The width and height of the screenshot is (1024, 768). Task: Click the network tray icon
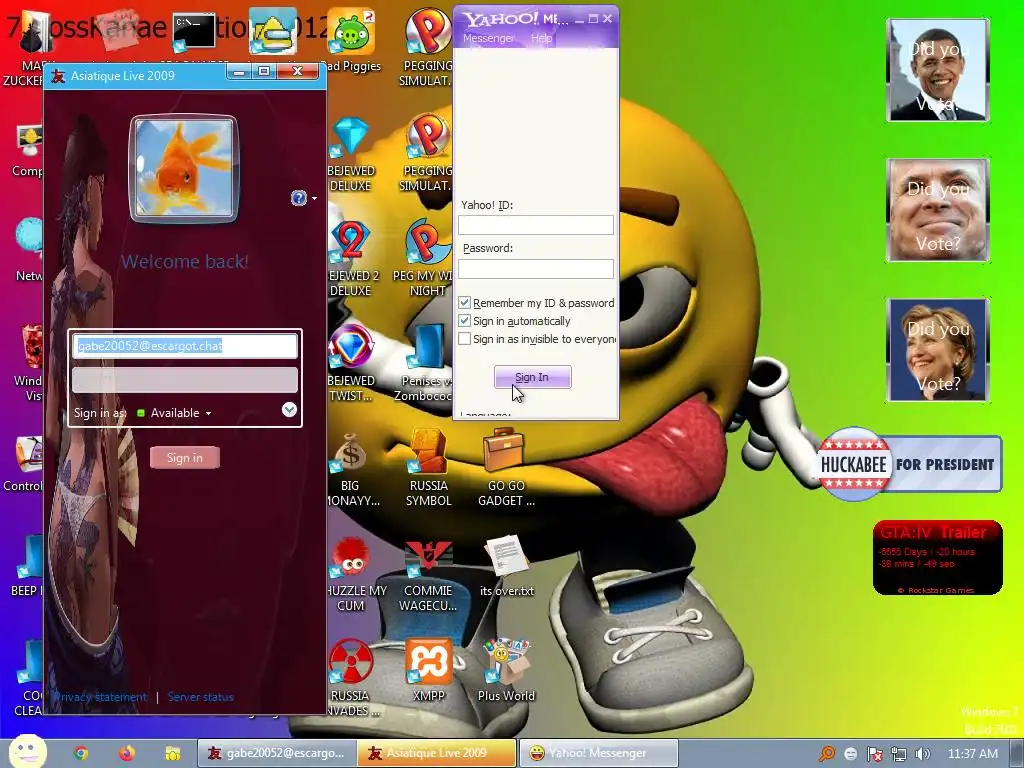tap(899, 754)
